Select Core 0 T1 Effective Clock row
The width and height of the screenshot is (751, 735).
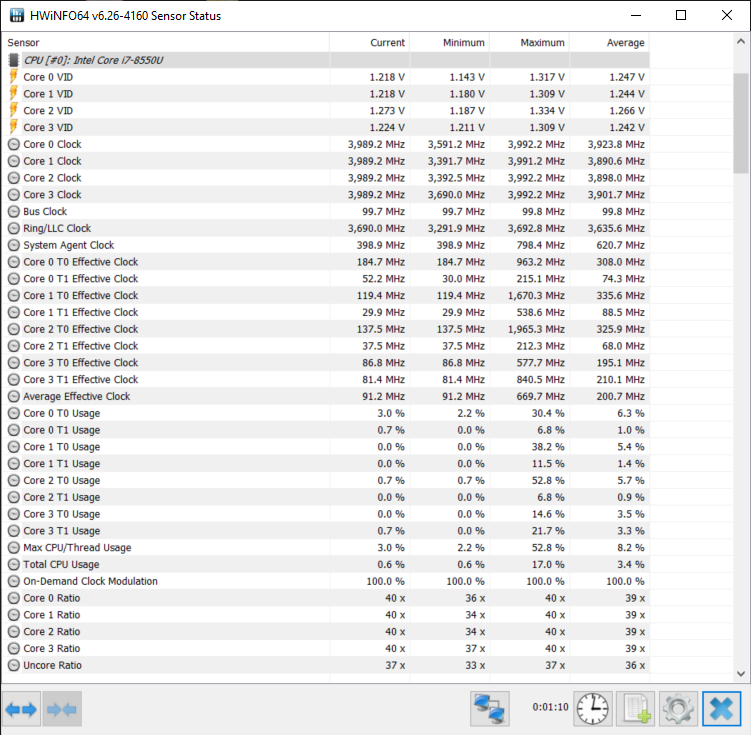pyautogui.click(x=326, y=279)
